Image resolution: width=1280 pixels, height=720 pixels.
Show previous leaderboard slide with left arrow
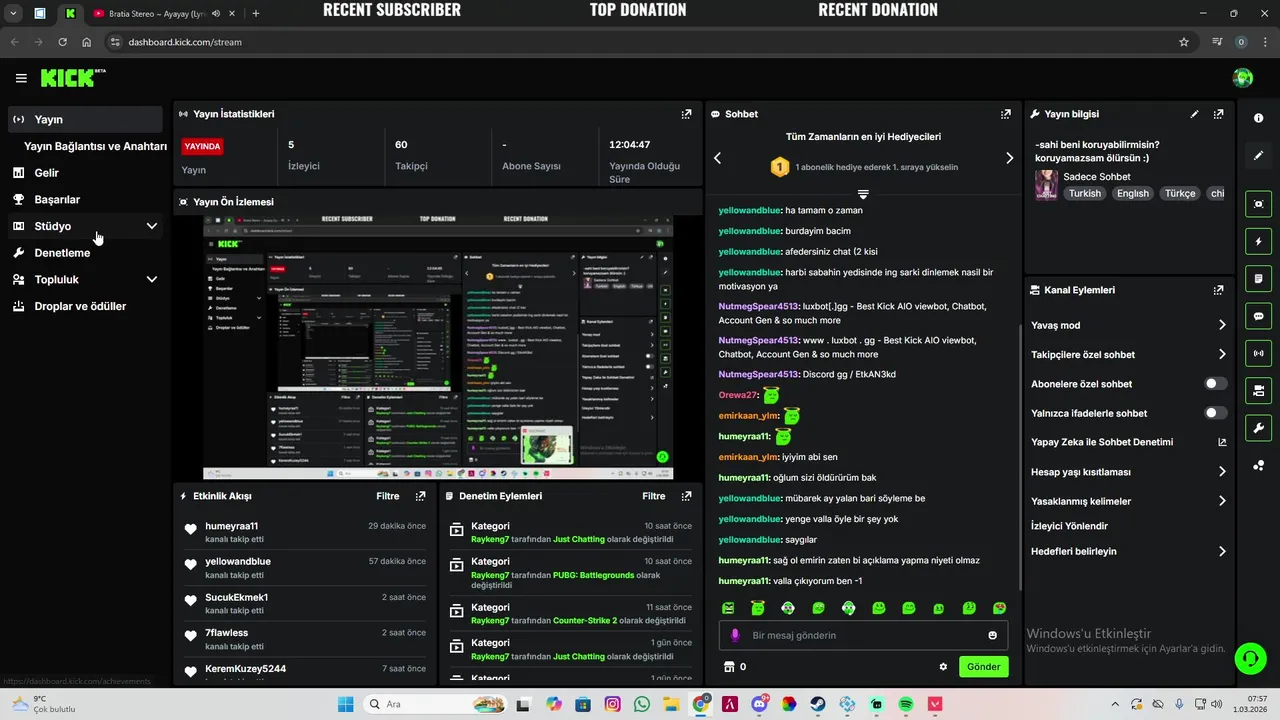pyautogui.click(x=717, y=158)
